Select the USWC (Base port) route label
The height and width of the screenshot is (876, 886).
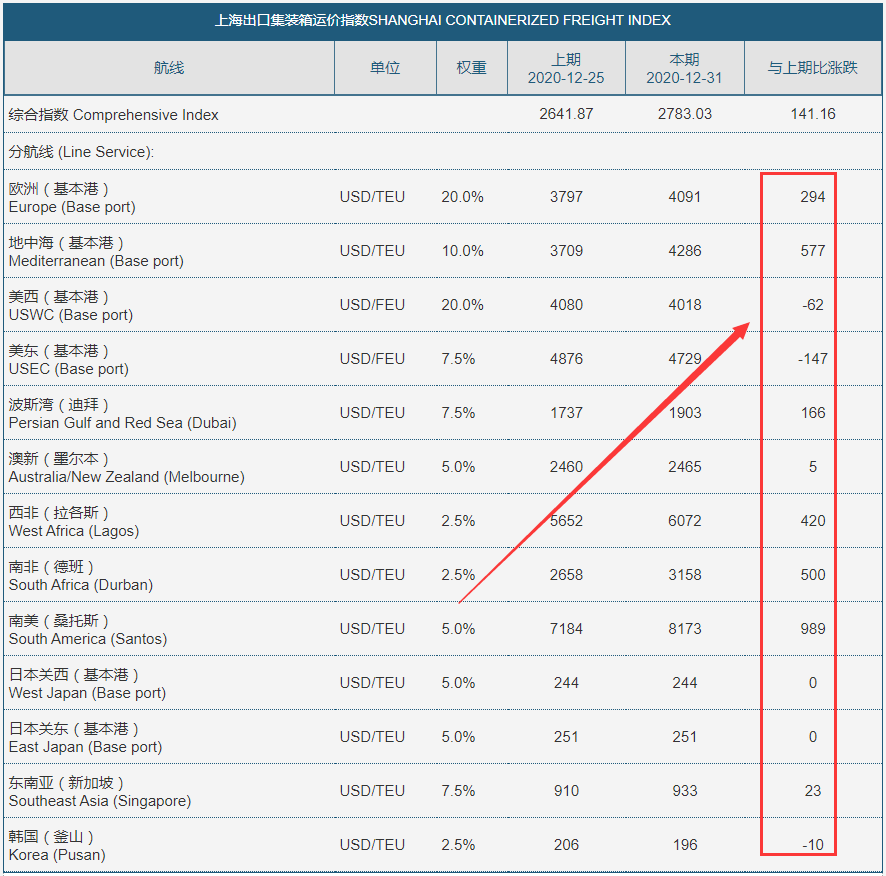[x=70, y=306]
